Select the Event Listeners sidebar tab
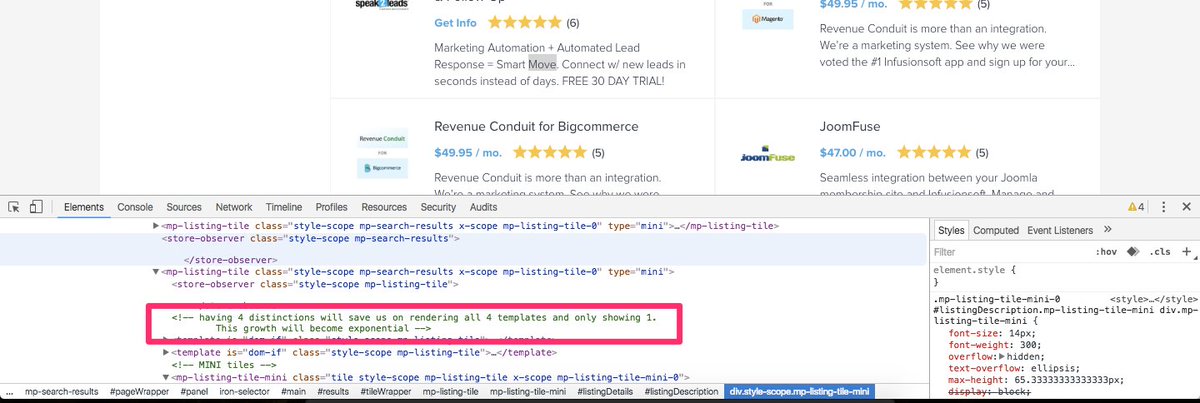1200x403 pixels. click(1060, 230)
